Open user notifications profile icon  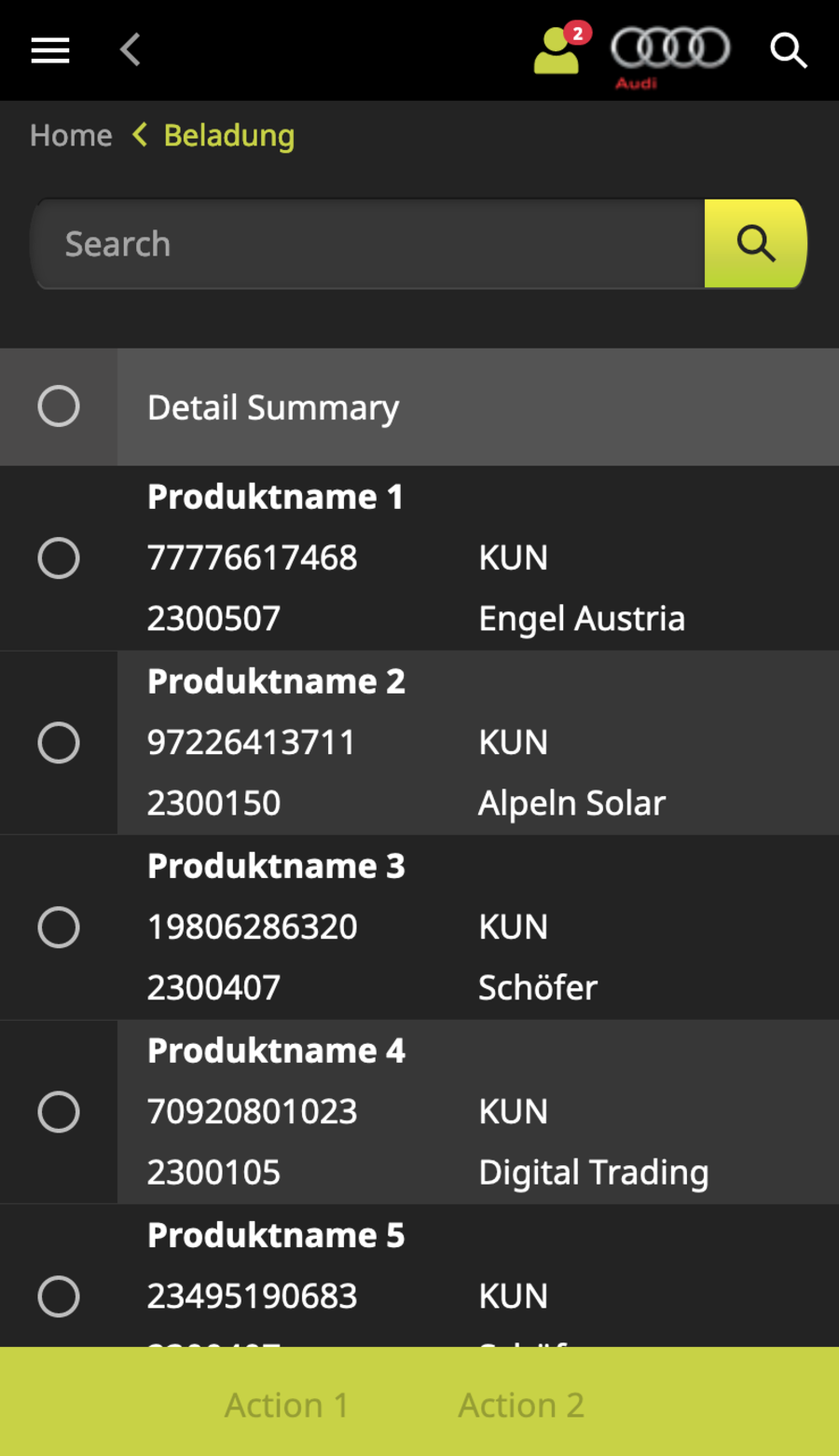tap(557, 50)
